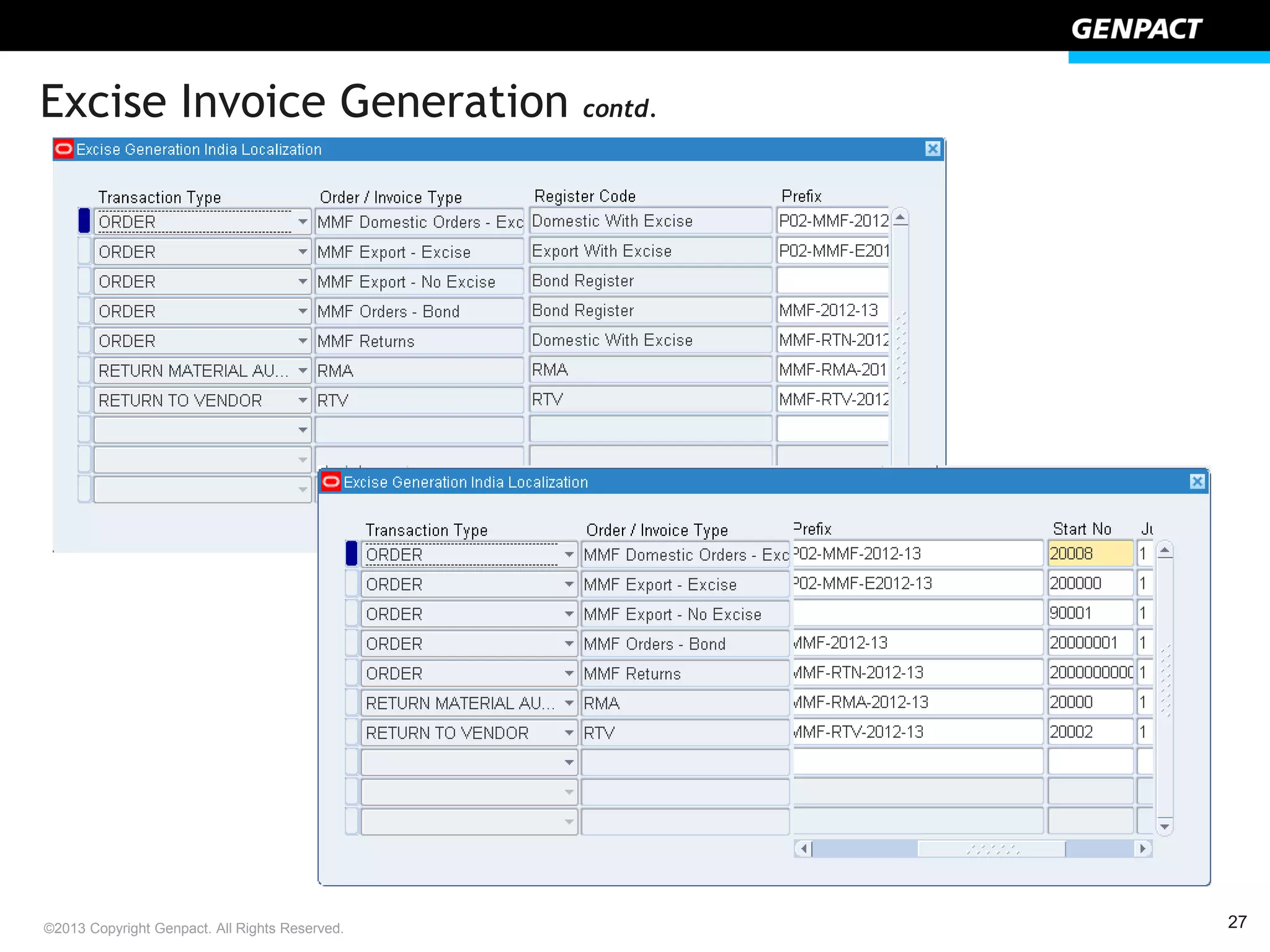Open ORDER dropdown for MMF Orders - Bond in back window

click(x=302, y=311)
